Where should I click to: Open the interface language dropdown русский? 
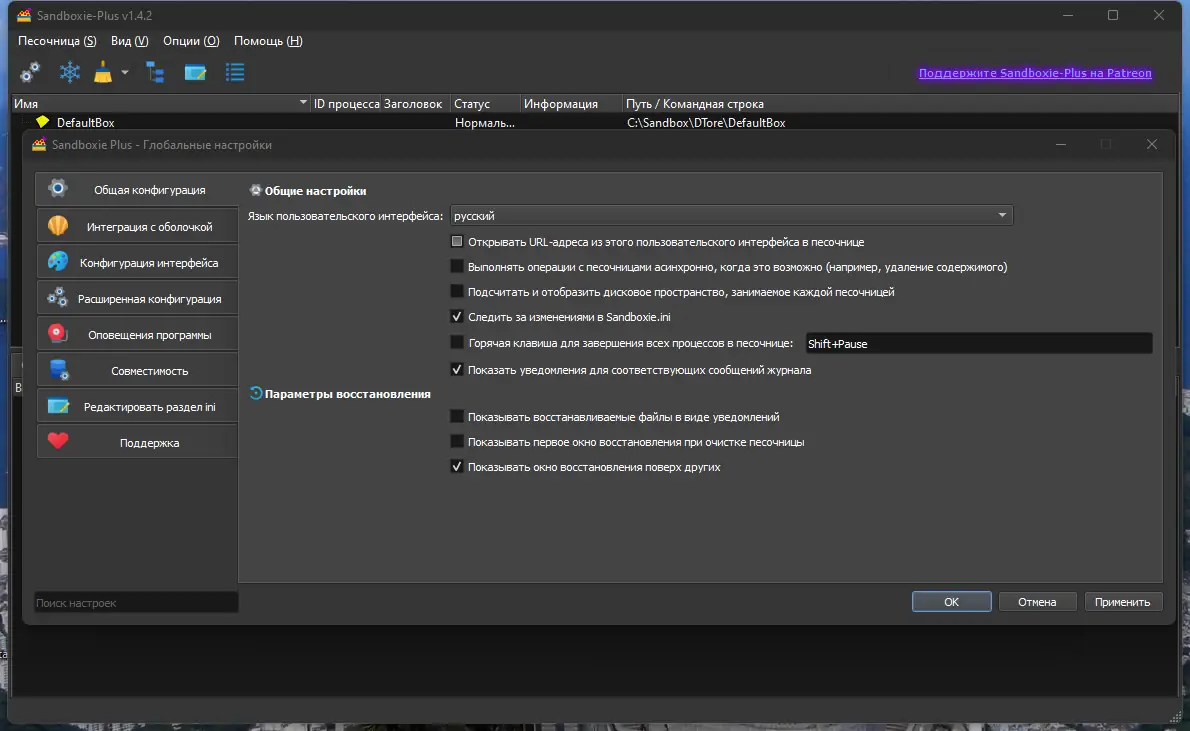tap(731, 216)
